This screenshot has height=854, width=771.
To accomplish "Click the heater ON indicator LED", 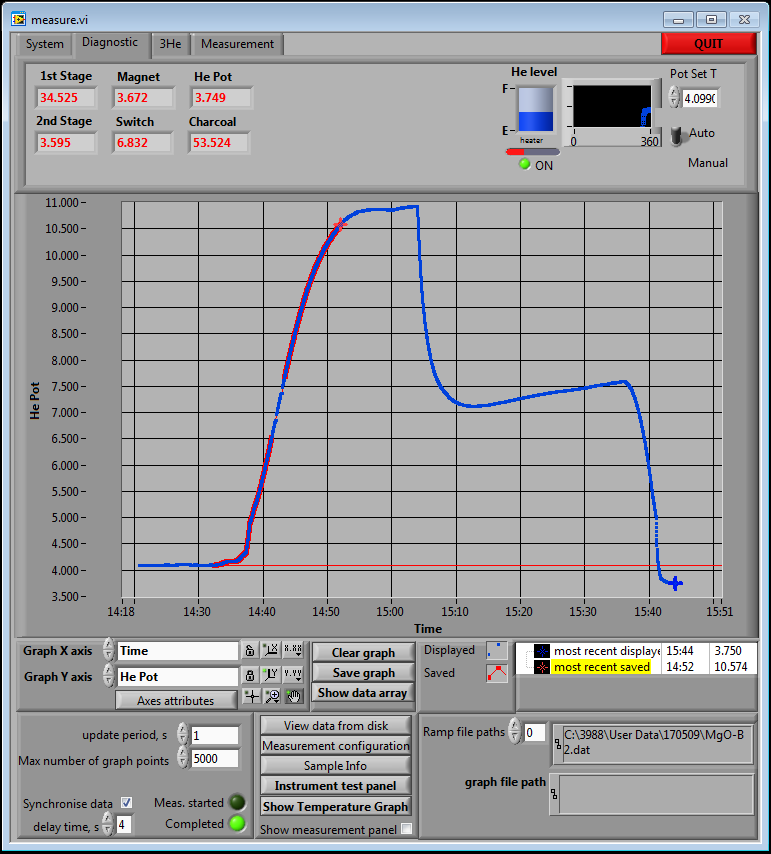I will [x=525, y=164].
